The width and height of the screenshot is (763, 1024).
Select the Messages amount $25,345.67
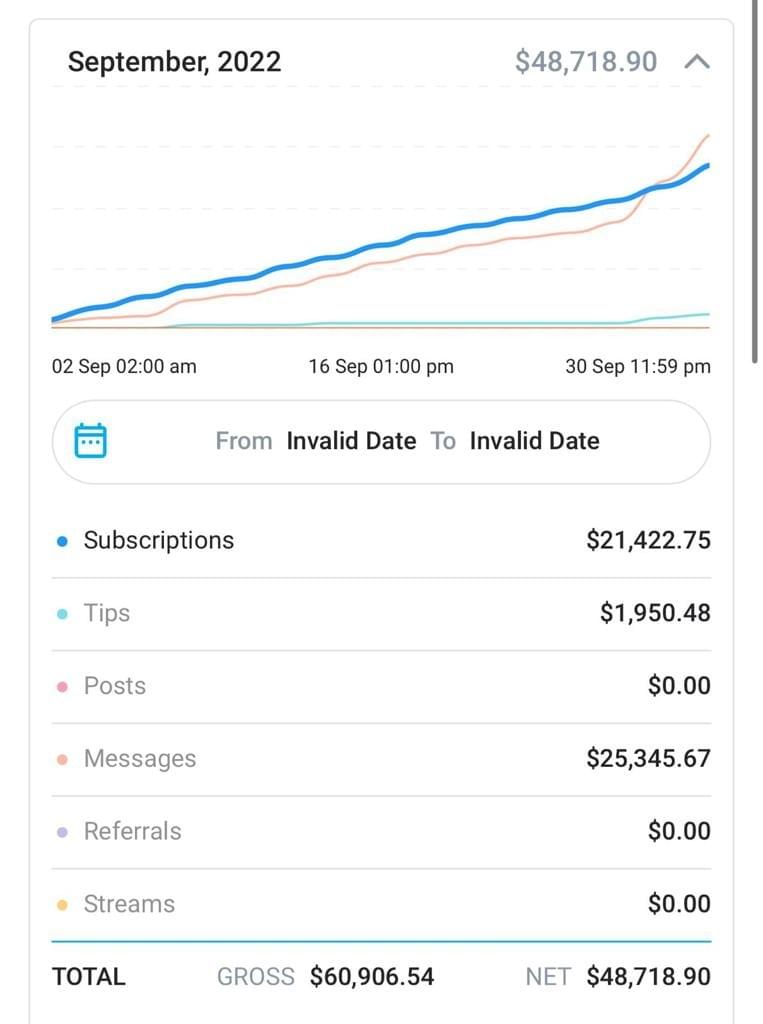tap(648, 759)
